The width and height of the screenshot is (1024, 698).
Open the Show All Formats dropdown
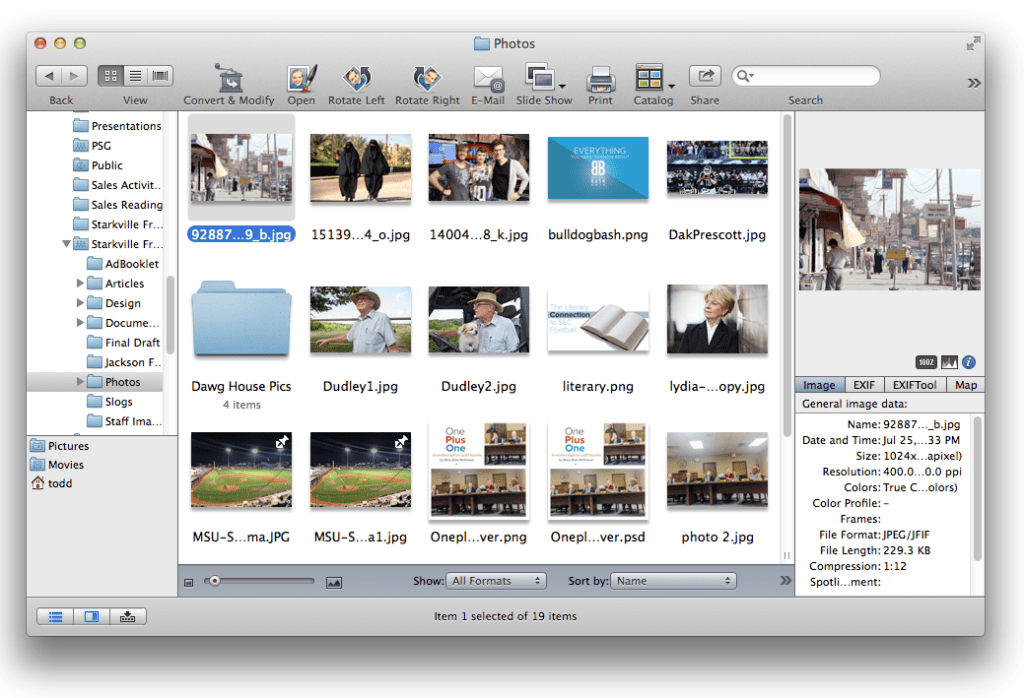point(497,581)
